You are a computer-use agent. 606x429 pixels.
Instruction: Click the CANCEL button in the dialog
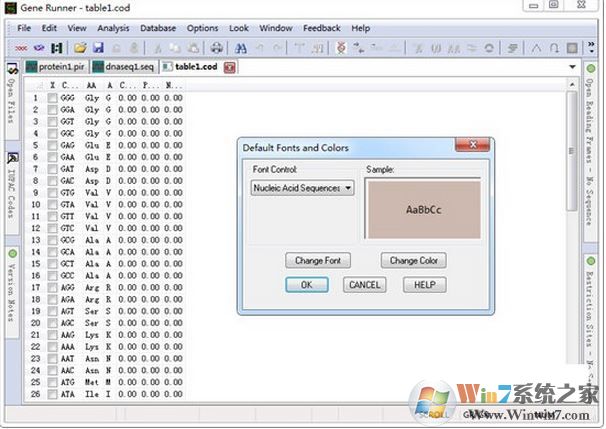tap(364, 285)
